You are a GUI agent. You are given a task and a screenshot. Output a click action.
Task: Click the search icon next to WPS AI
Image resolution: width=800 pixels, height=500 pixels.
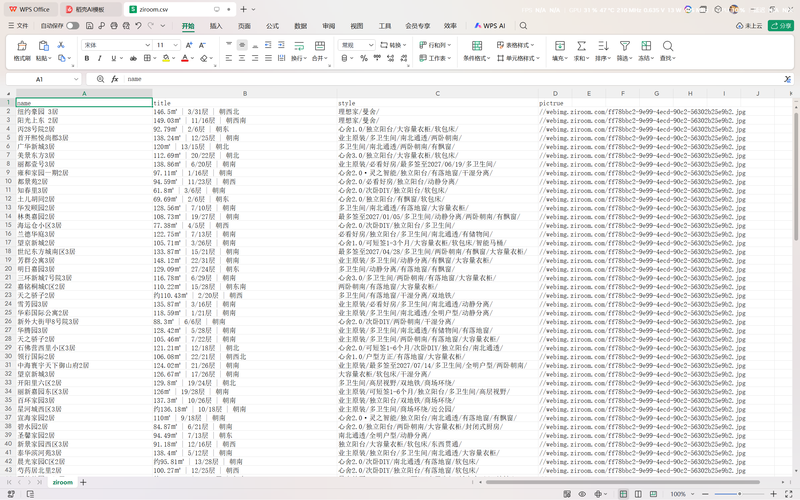[523, 26]
